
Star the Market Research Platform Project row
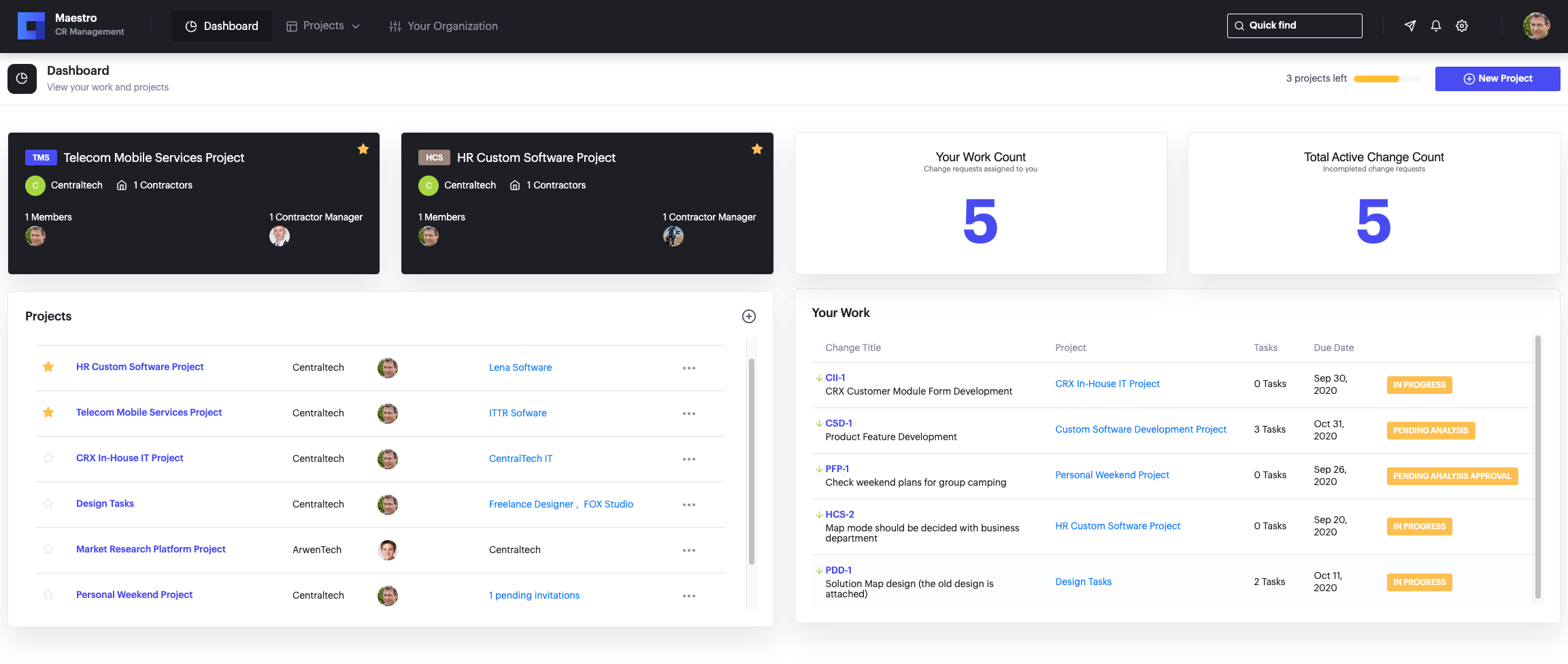coord(48,549)
